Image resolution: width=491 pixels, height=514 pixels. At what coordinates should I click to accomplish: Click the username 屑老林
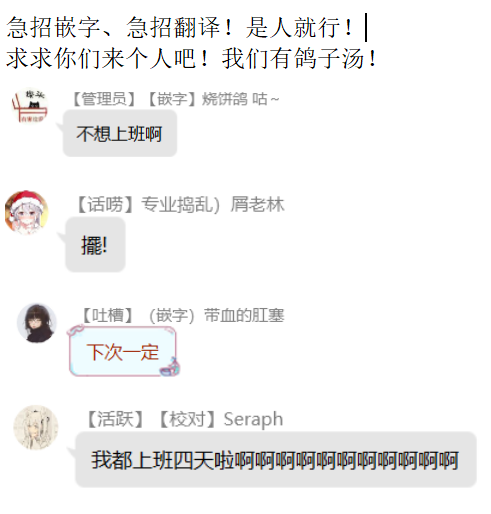[257, 204]
